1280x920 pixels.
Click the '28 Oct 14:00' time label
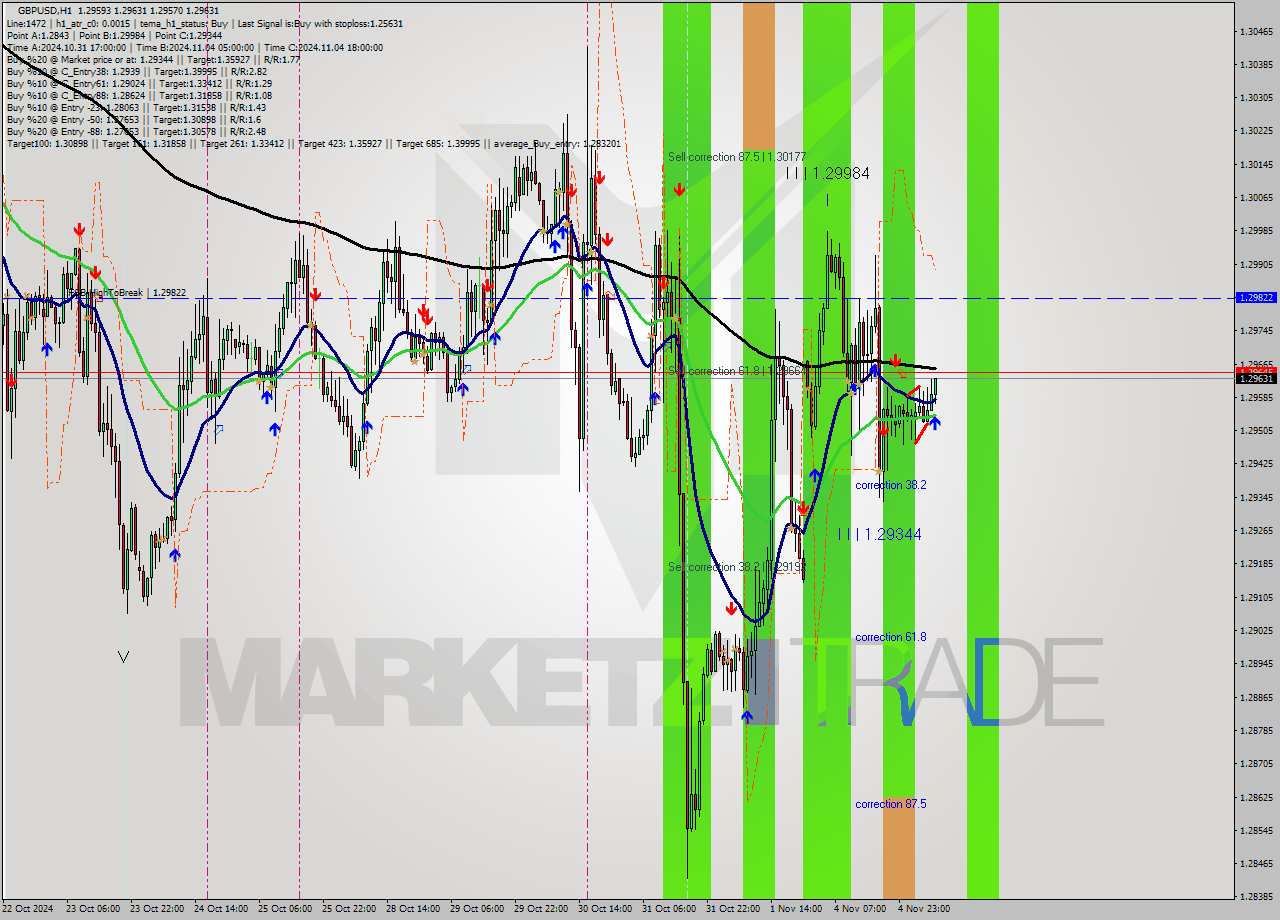point(411,909)
